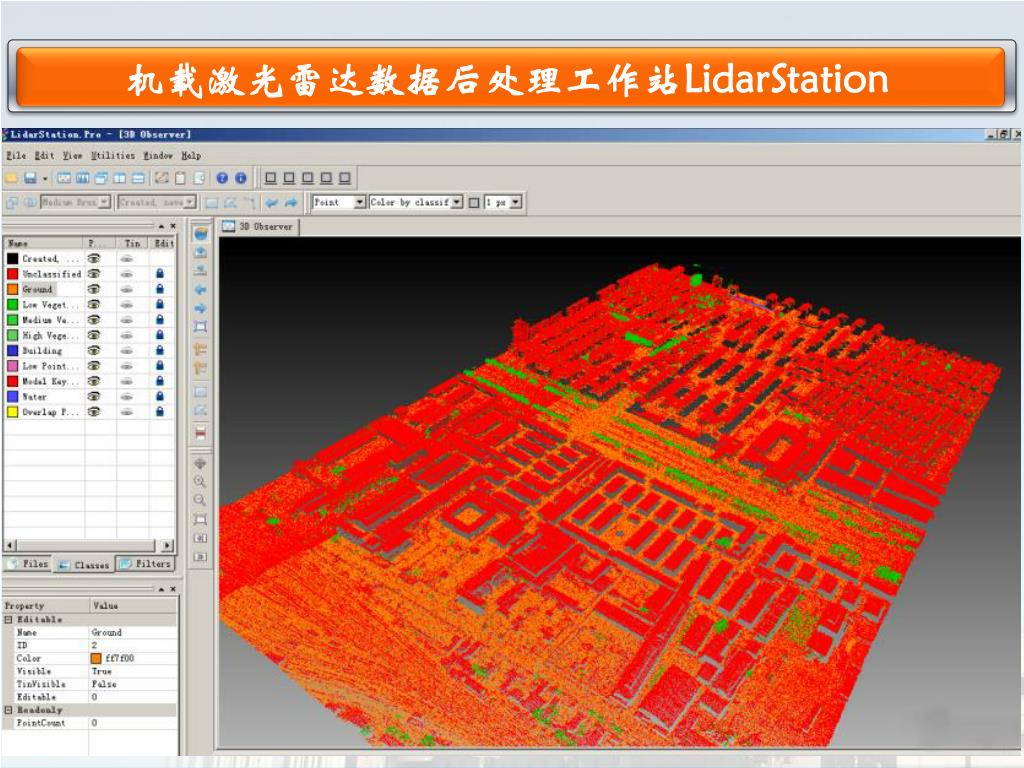Collapse the Editable property group
The width and height of the screenshot is (1024, 768).
coord(8,619)
